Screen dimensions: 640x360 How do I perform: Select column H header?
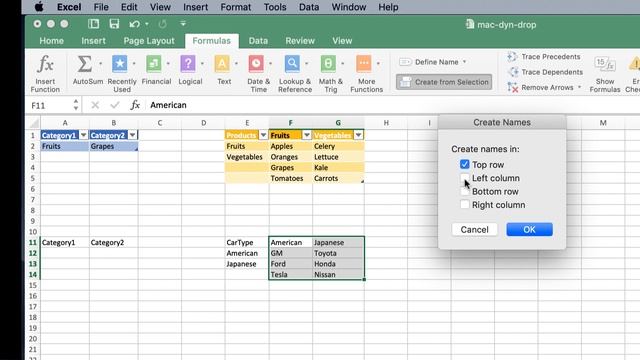coord(386,122)
